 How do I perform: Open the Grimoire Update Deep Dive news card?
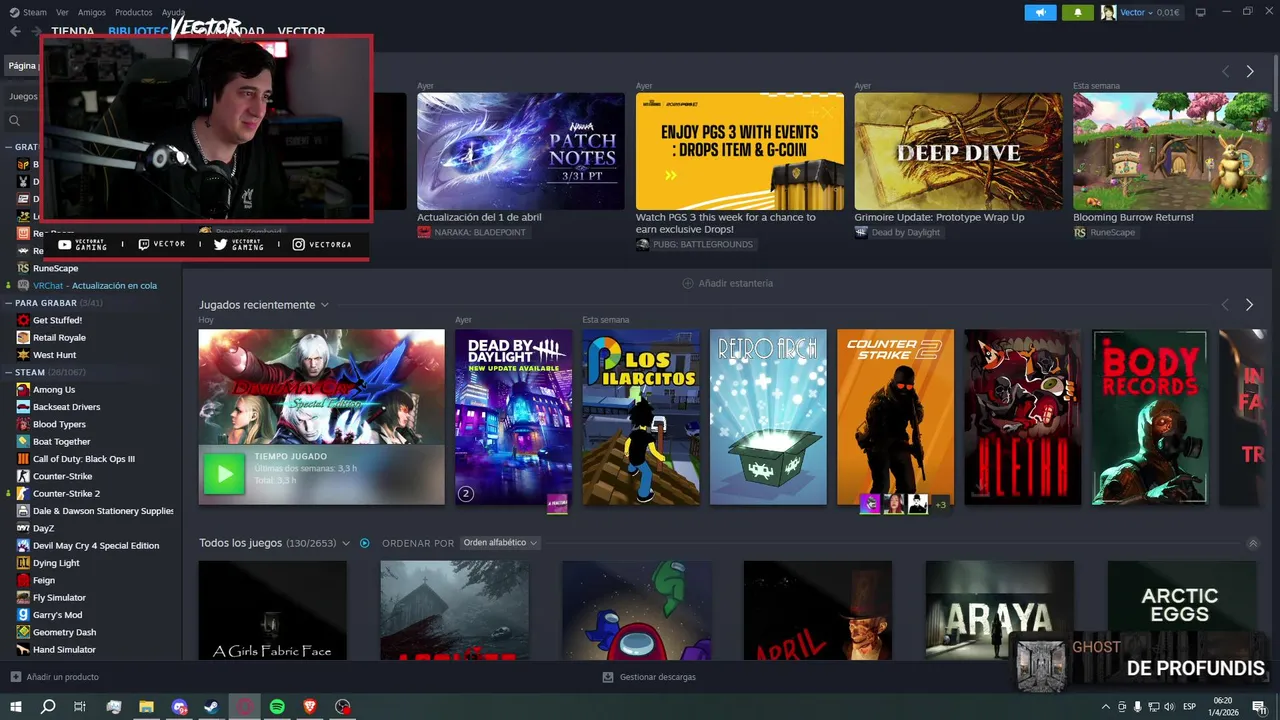pos(958,151)
